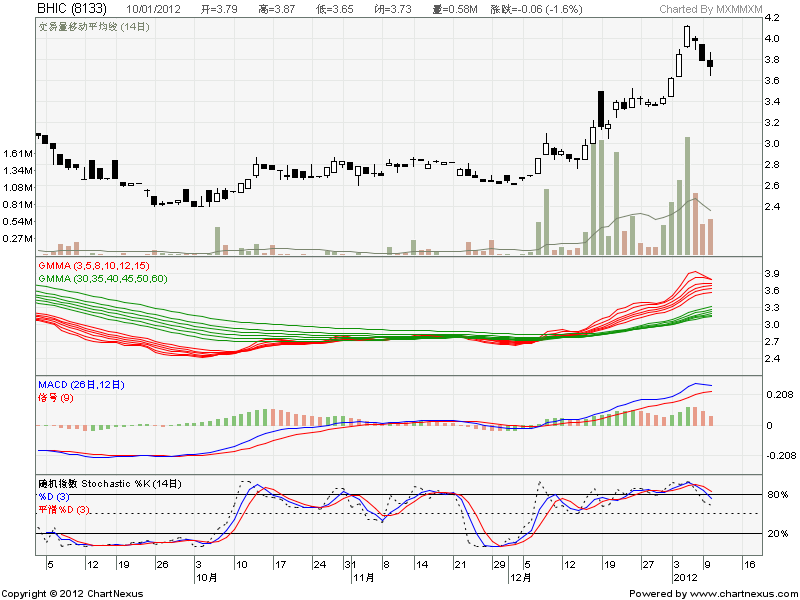Click the 10/01/2012 date label
Screen dimensions: 800x600
pyautogui.click(x=155, y=8)
